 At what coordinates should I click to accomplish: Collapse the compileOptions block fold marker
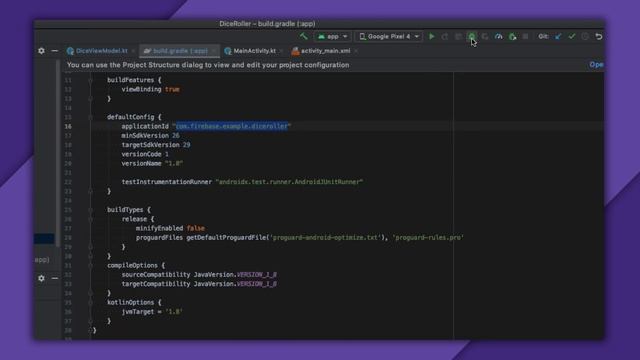[90, 265]
